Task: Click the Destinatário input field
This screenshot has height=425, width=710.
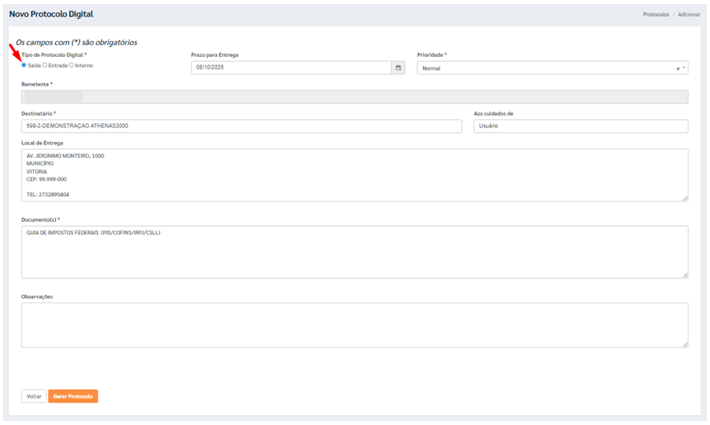Action: (x=240, y=126)
